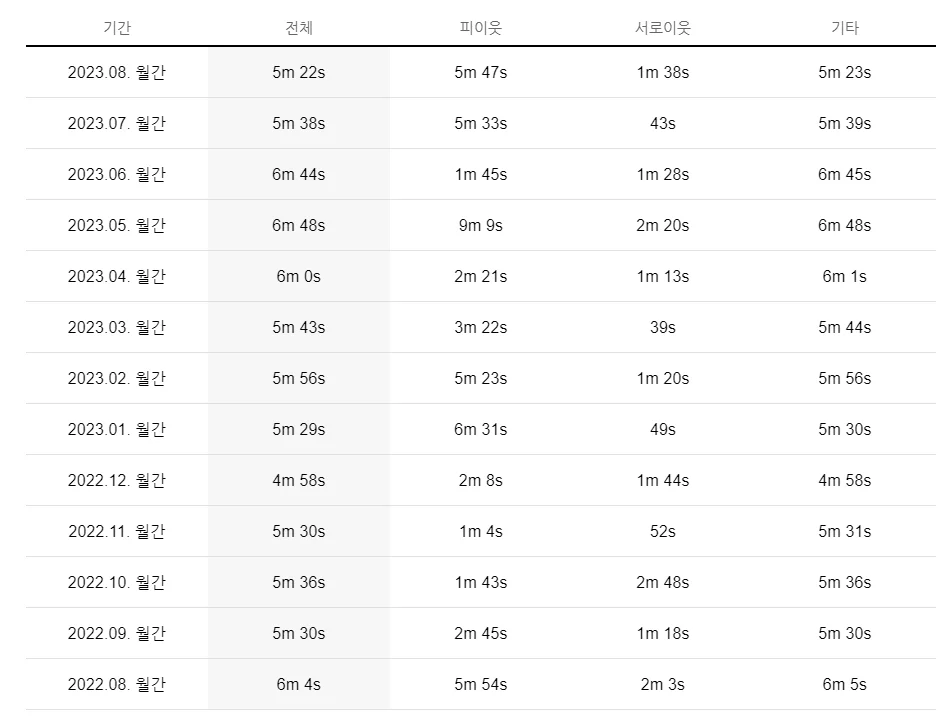Screen dimensions: 952x721
Task: Click the 6m 5s cell in 기타
Action: (x=845, y=684)
